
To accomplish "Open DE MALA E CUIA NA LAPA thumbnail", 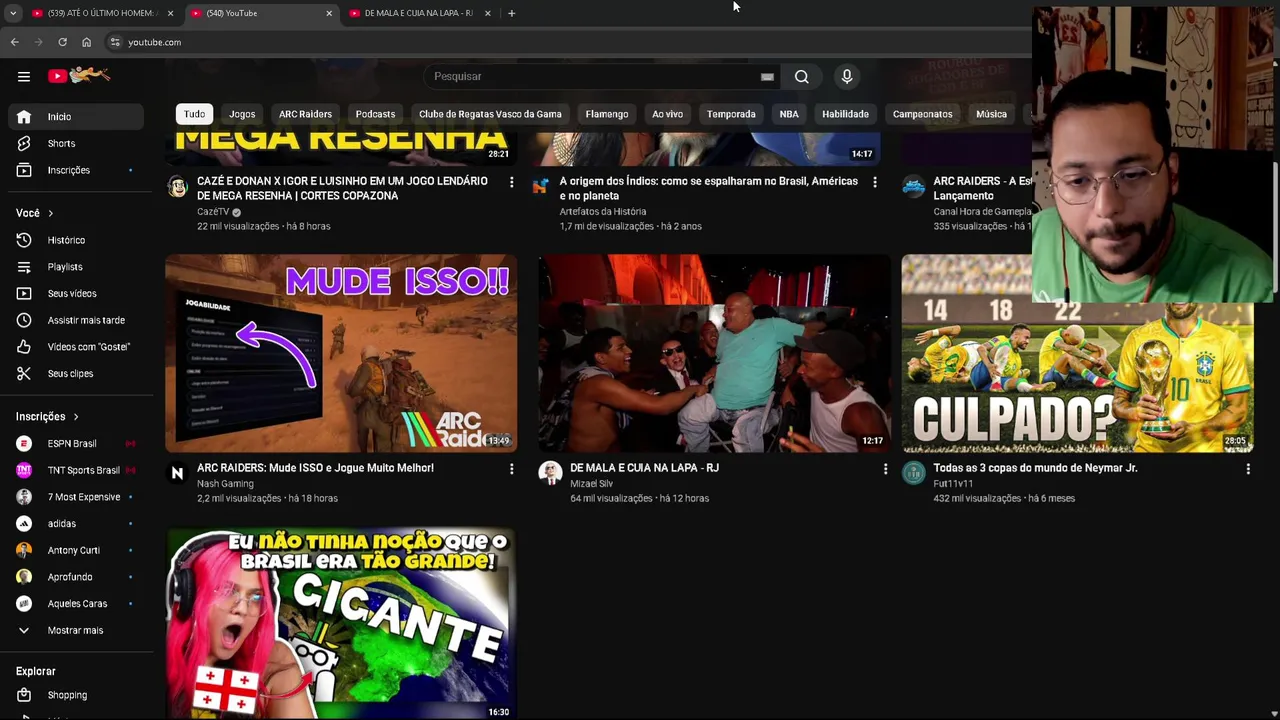I will 714,353.
